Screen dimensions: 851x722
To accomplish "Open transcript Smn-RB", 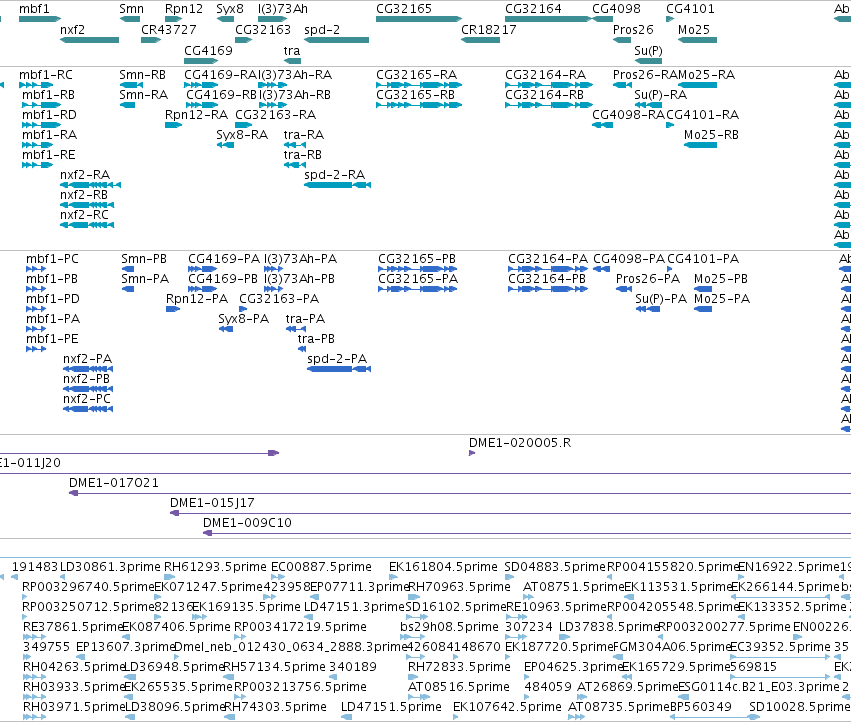I will (x=142, y=74).
